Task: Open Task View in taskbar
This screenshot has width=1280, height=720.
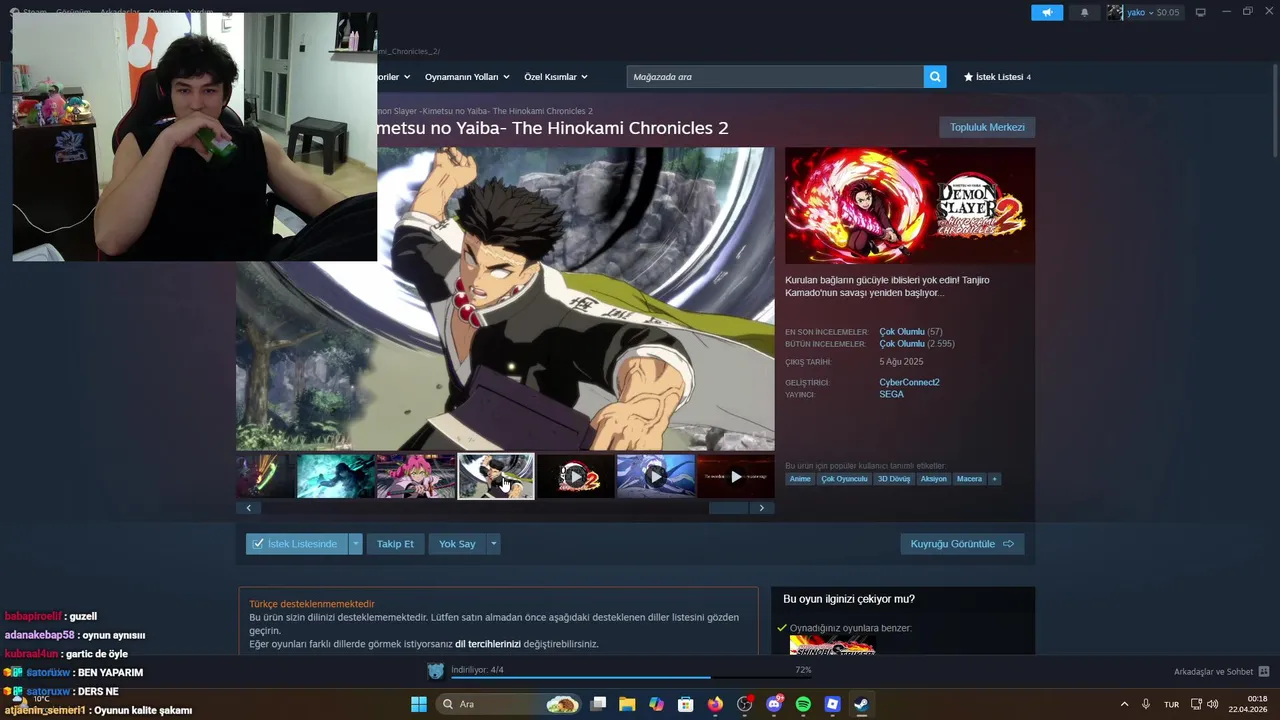Action: click(598, 704)
